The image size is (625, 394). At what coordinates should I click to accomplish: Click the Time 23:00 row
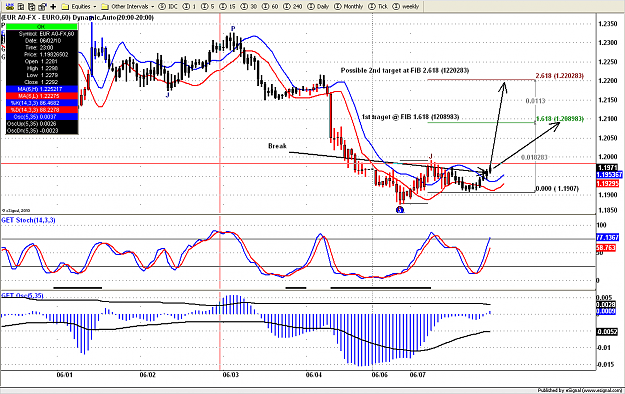point(41,47)
